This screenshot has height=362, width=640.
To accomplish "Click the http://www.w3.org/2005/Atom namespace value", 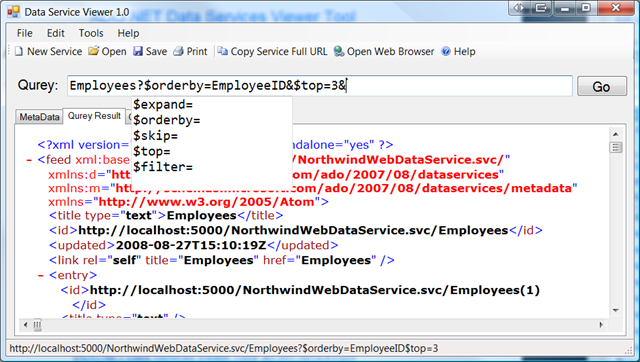I will point(207,202).
